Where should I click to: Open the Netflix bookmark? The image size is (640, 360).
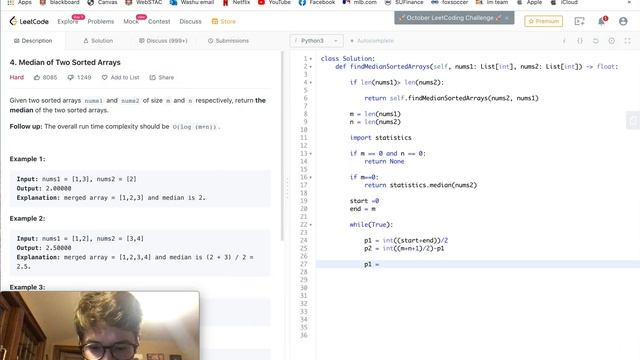point(236,2)
